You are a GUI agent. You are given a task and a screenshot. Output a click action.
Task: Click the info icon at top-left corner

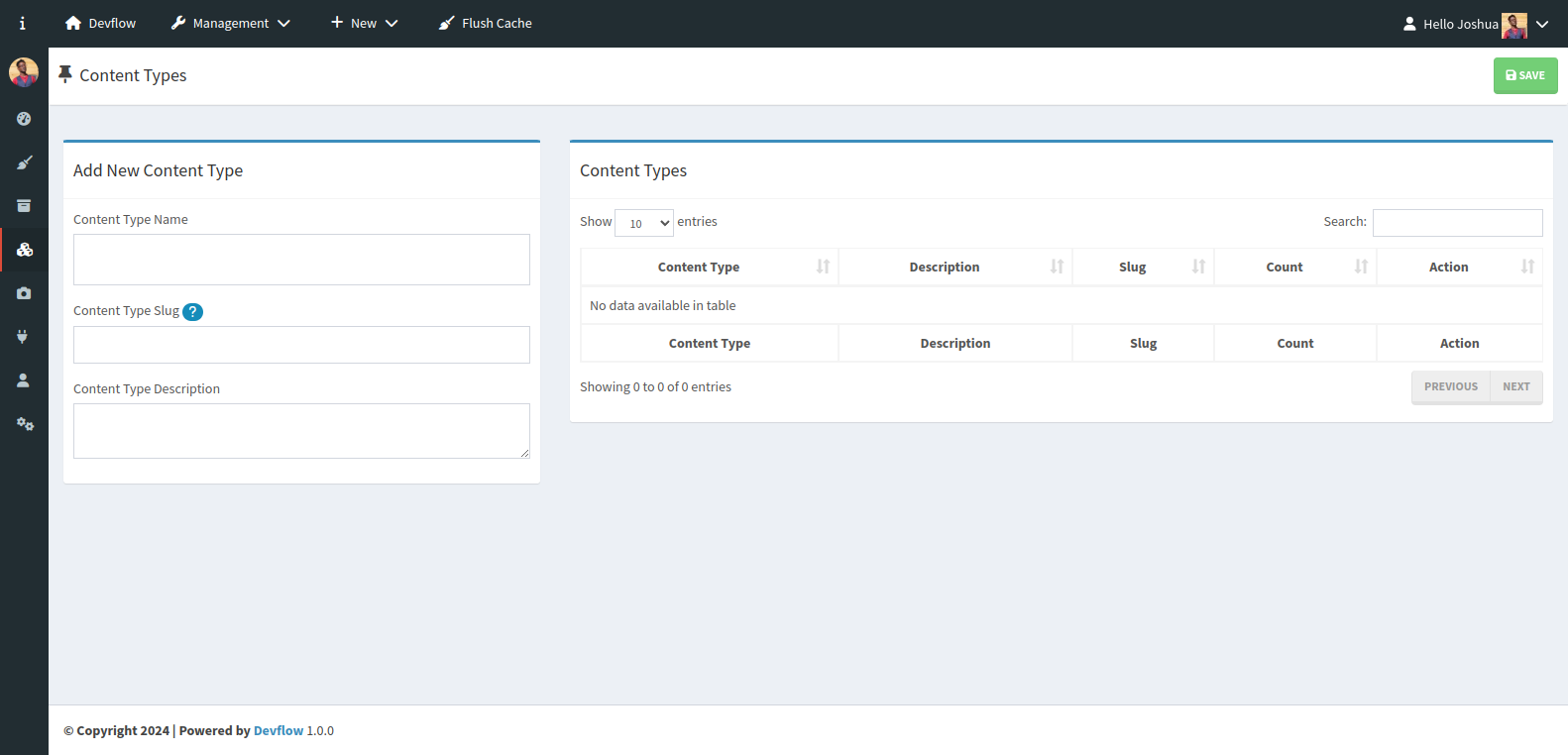tap(23, 24)
